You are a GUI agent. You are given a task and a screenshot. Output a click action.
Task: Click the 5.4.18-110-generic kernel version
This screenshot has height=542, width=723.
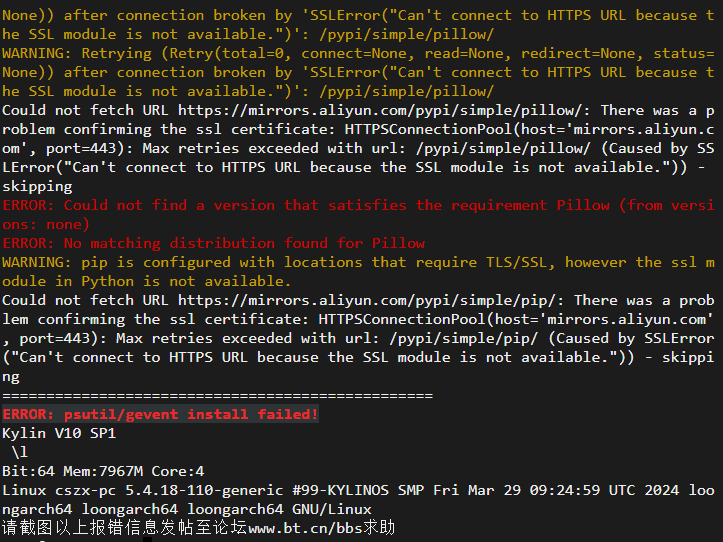[204, 490]
